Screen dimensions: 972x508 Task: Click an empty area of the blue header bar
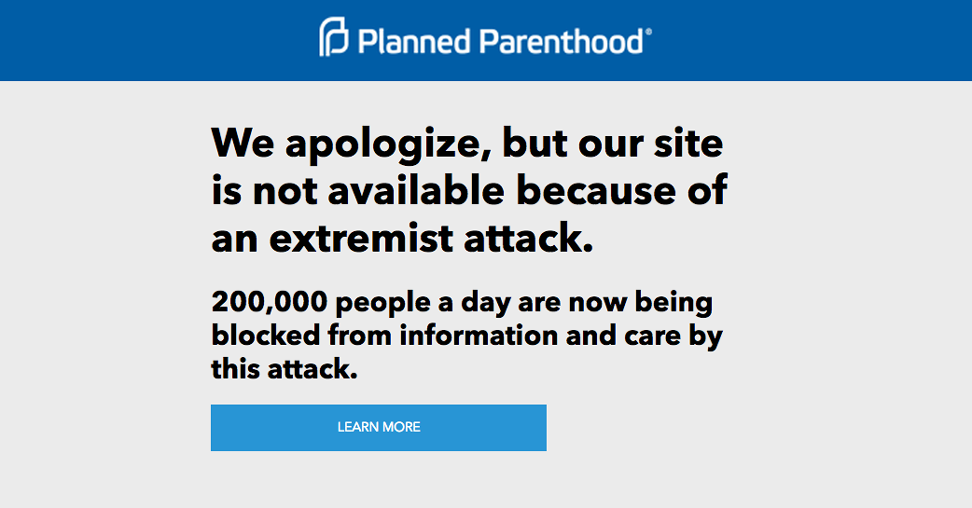tap(150, 40)
